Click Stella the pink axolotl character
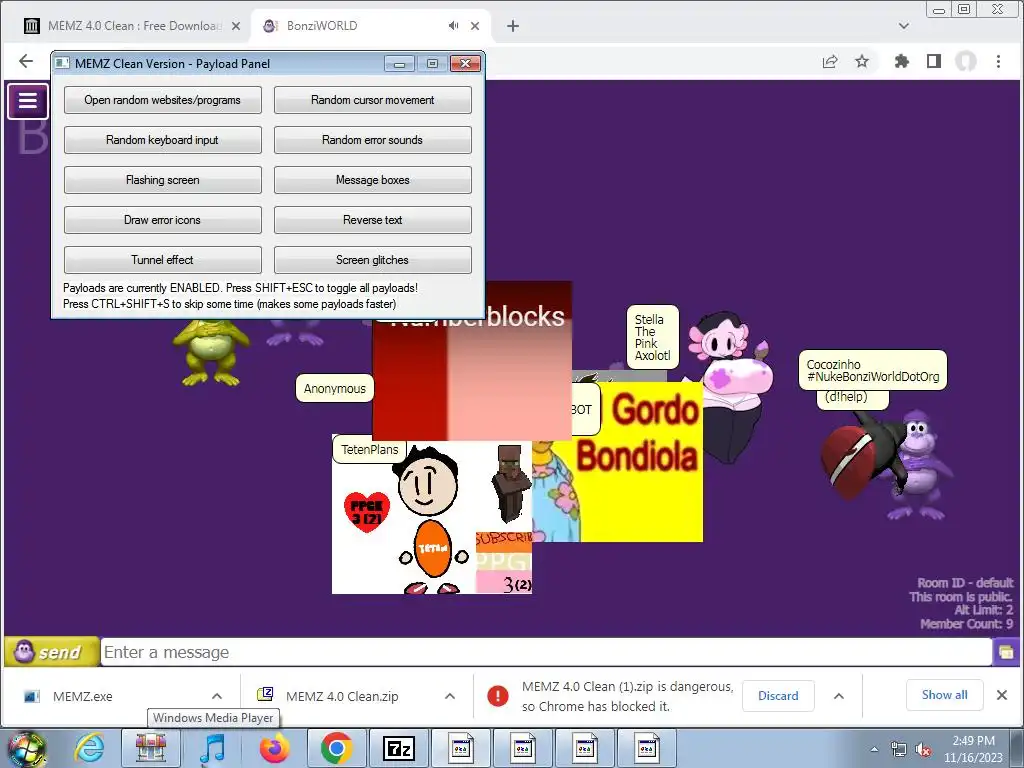The width and height of the screenshot is (1024, 768). click(x=731, y=387)
